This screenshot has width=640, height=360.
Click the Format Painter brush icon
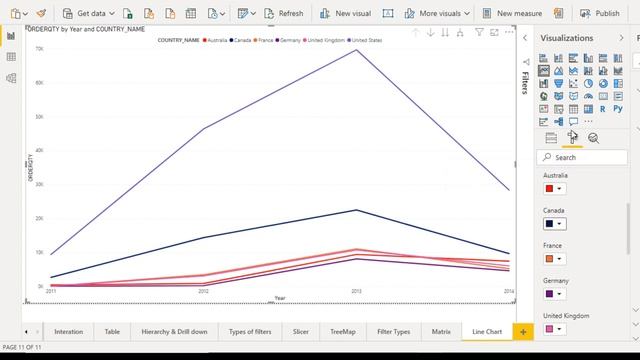[41, 13]
